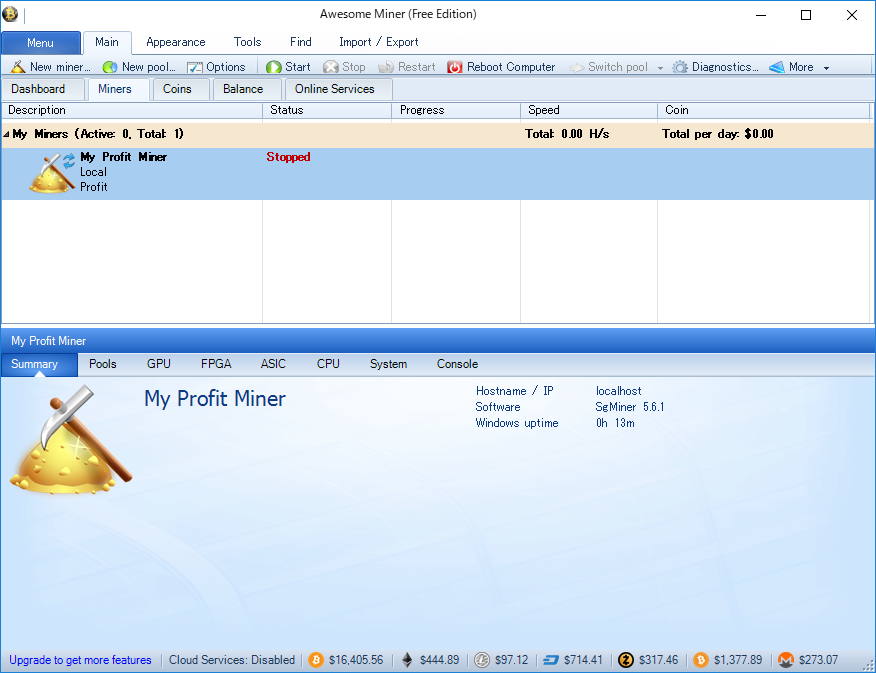Open the Tools ribbon tab
The image size is (876, 673).
(x=247, y=42)
